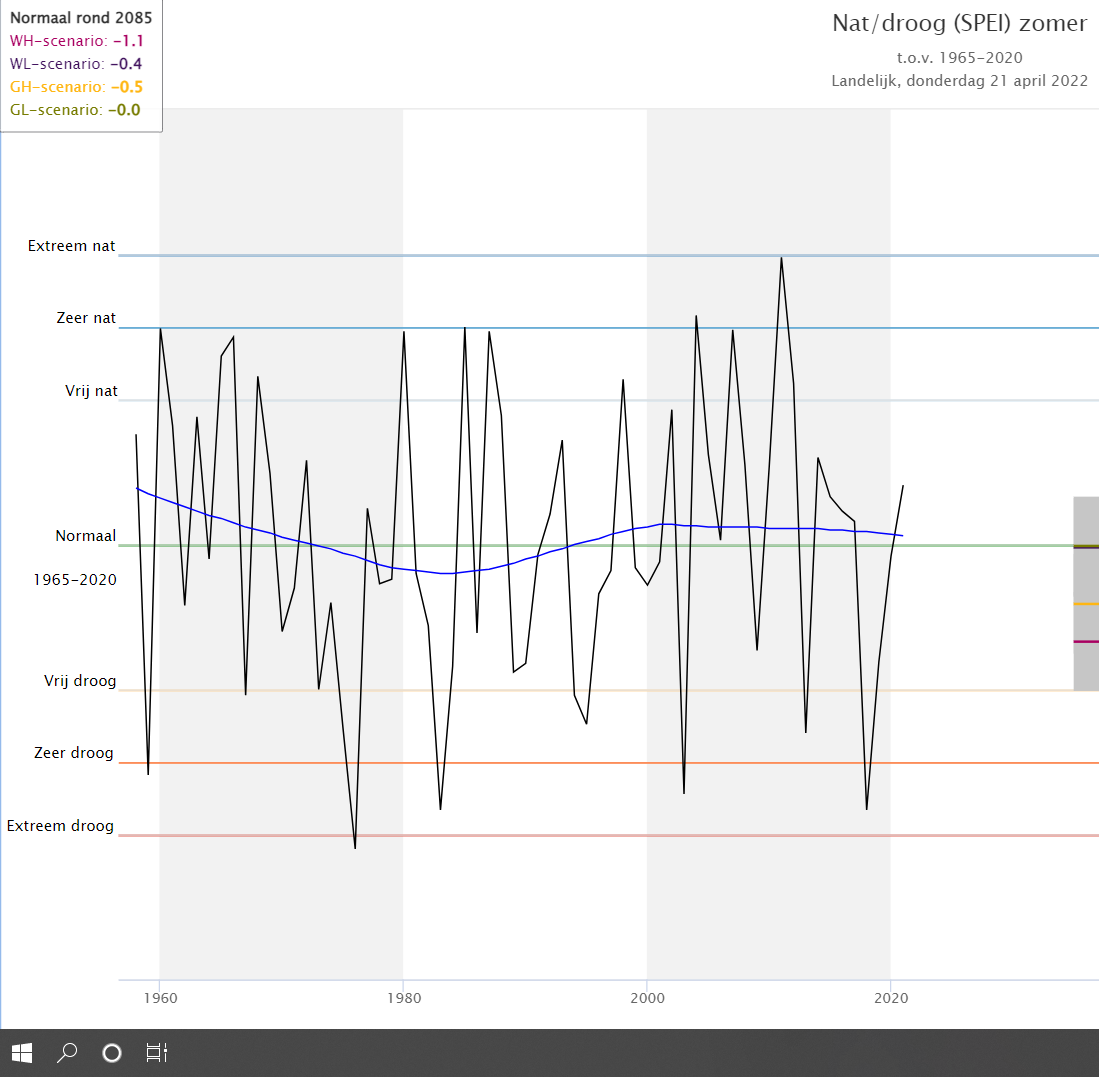The width and height of the screenshot is (1099, 1077).
Task: Select the 'Vrij nat' axis label
Action: point(91,391)
